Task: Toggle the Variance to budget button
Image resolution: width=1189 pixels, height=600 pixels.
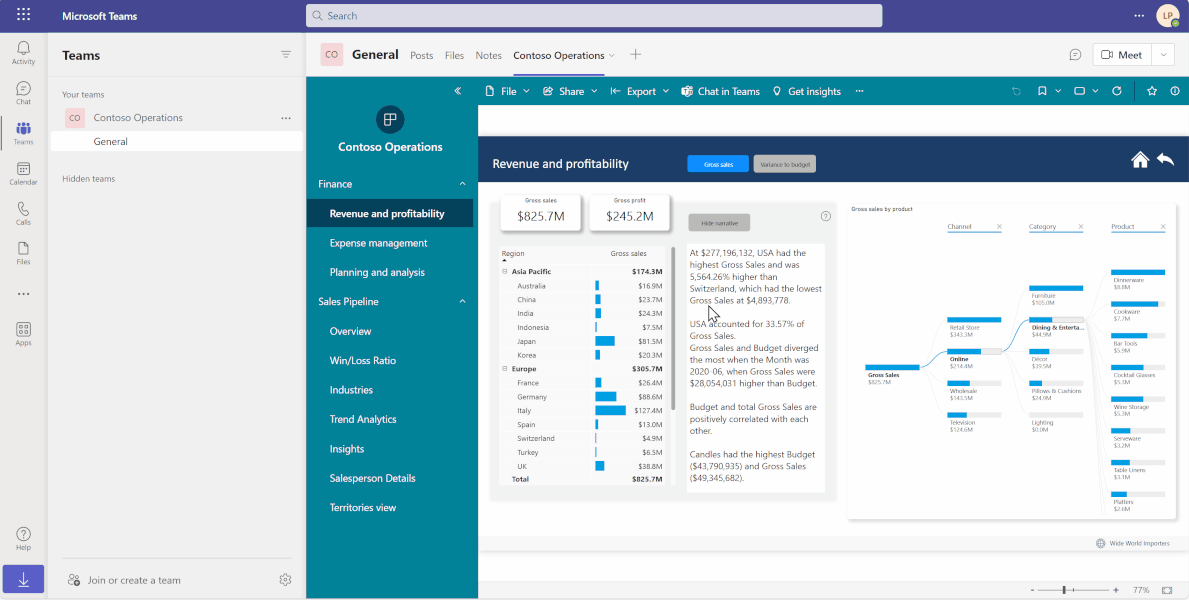Action: pos(784,164)
